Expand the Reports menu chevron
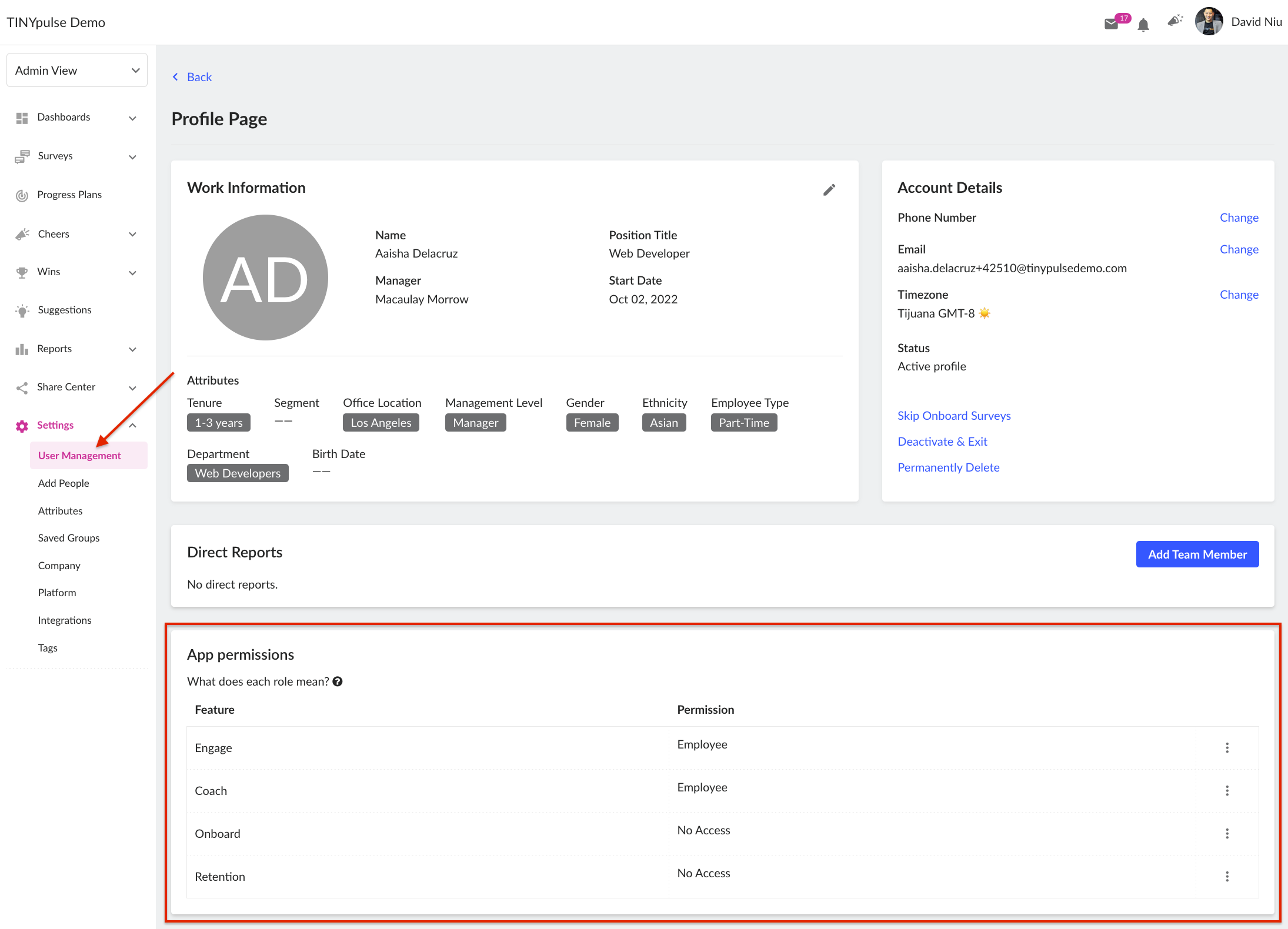 (133, 349)
